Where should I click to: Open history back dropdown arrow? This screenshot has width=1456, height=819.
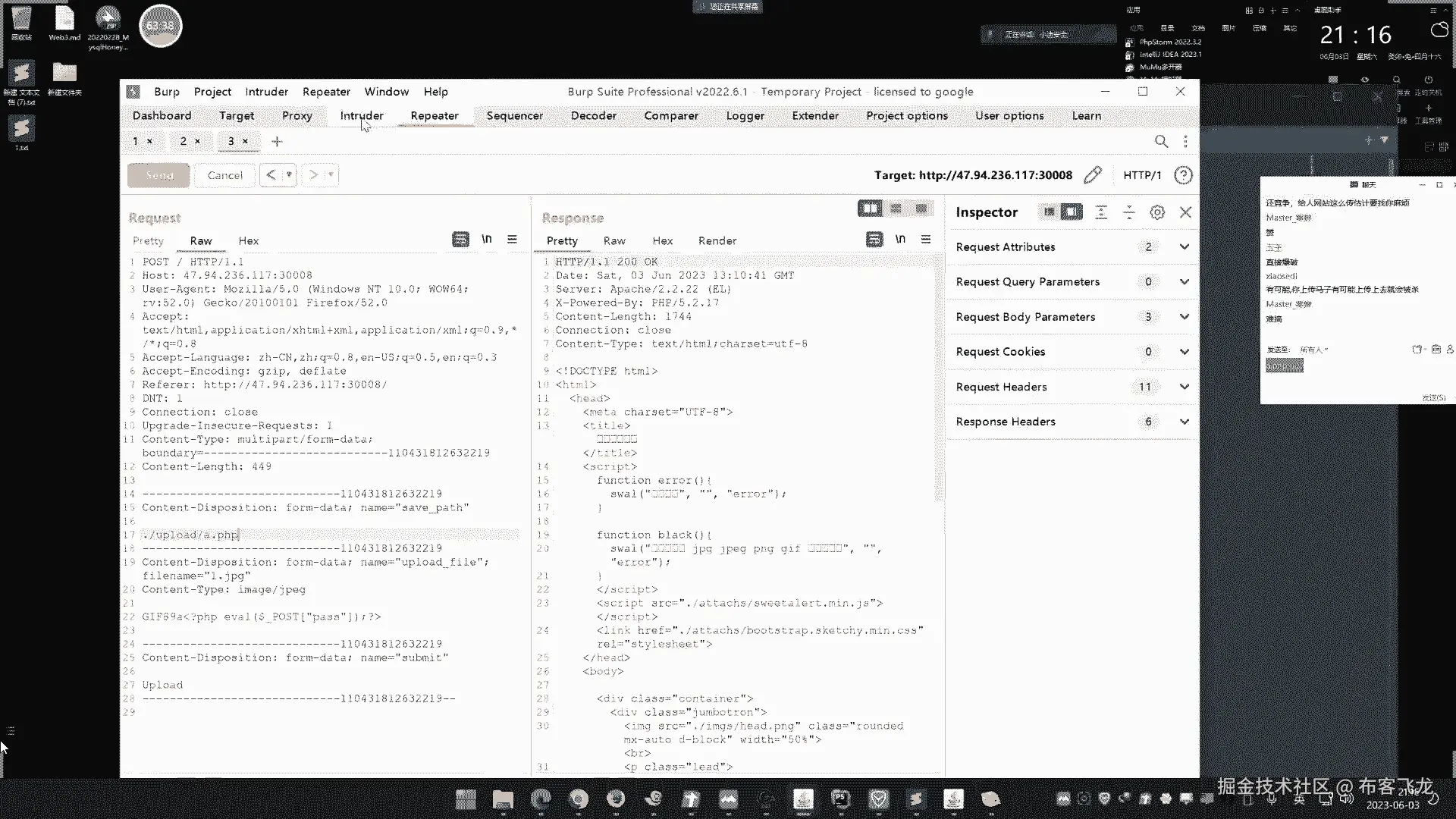click(289, 175)
